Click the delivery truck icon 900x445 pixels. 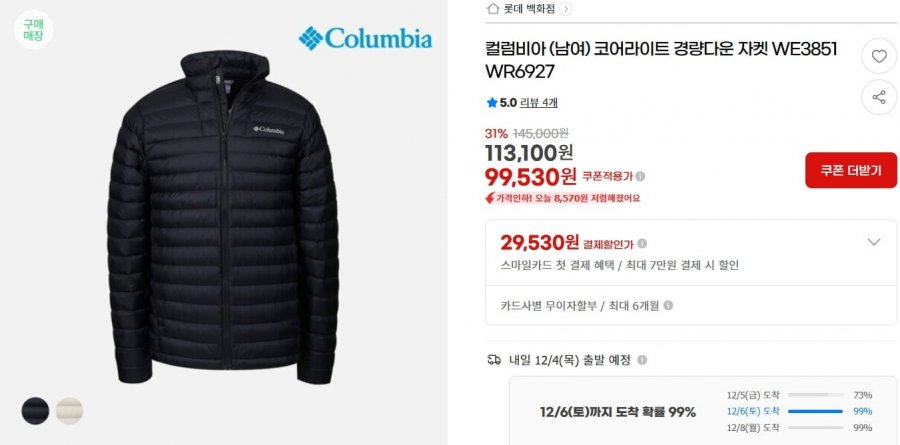click(x=494, y=360)
